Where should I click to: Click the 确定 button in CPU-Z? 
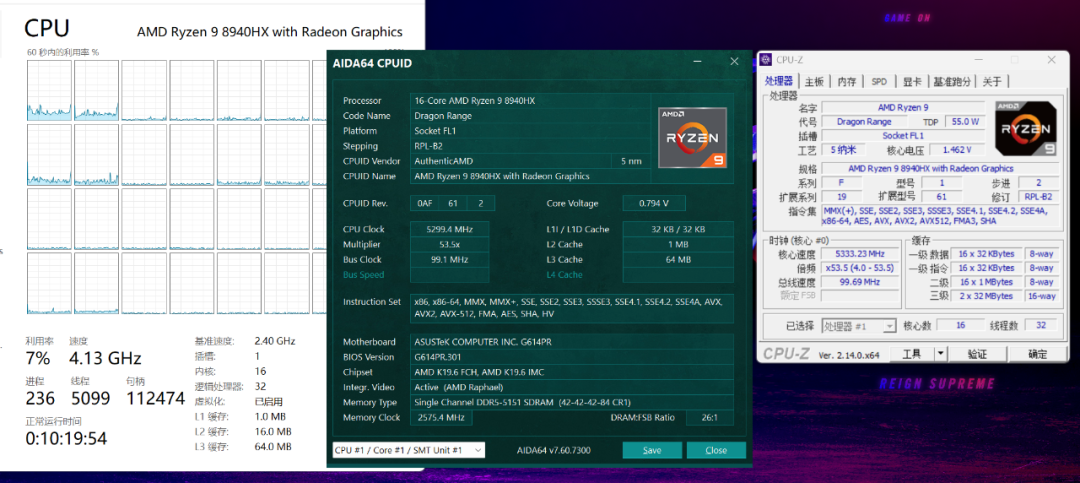[1037, 354]
